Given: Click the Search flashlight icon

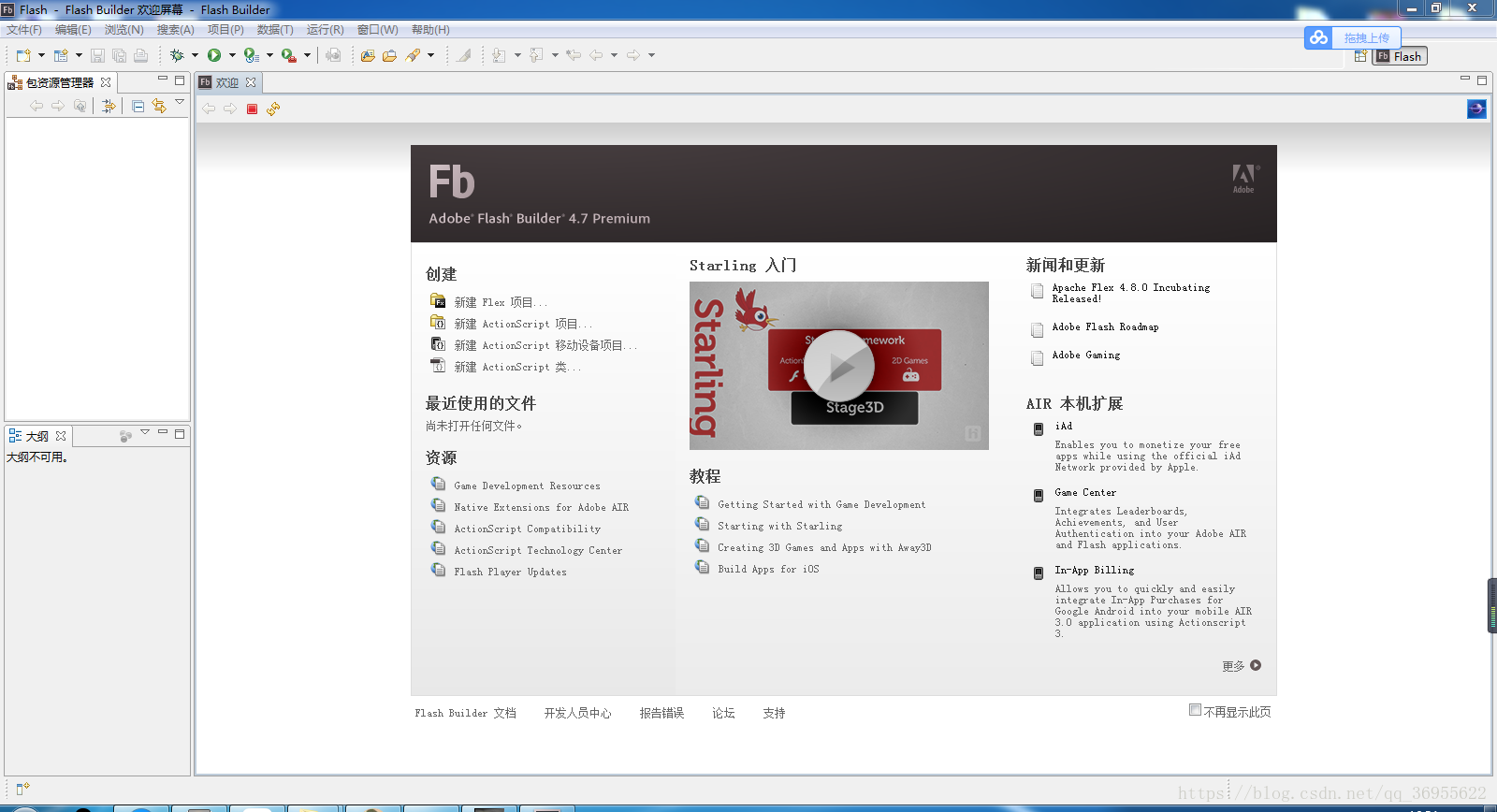Looking at the screenshot, I should click(413, 55).
